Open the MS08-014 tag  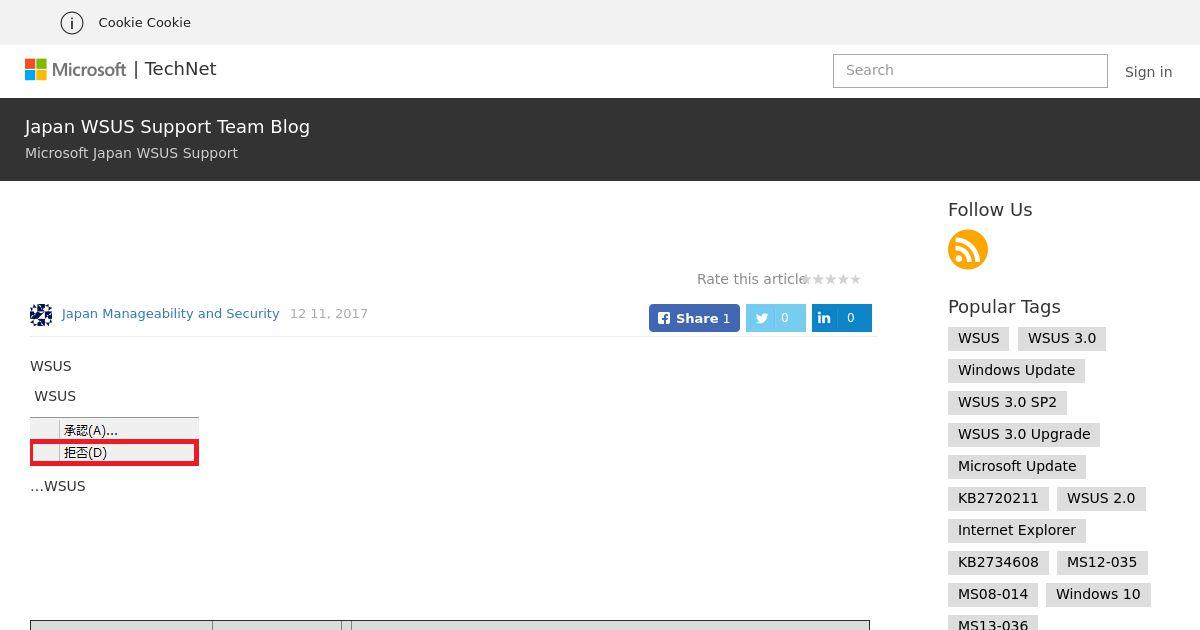[x=993, y=595]
